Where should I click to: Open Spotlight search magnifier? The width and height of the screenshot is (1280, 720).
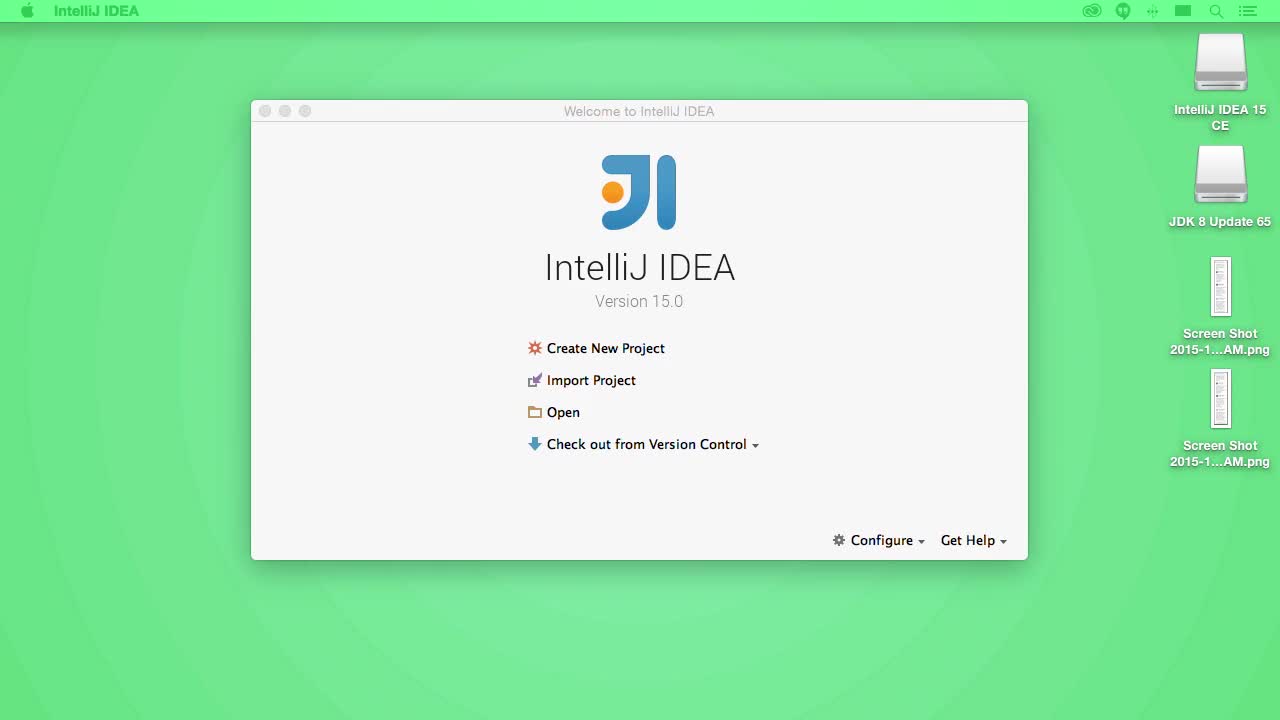coord(1216,11)
